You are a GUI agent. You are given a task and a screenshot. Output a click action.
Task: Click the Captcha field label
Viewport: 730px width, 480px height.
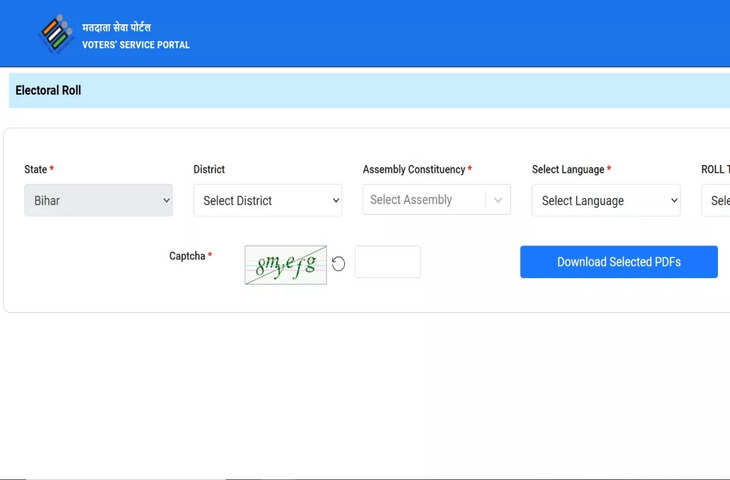point(188,256)
